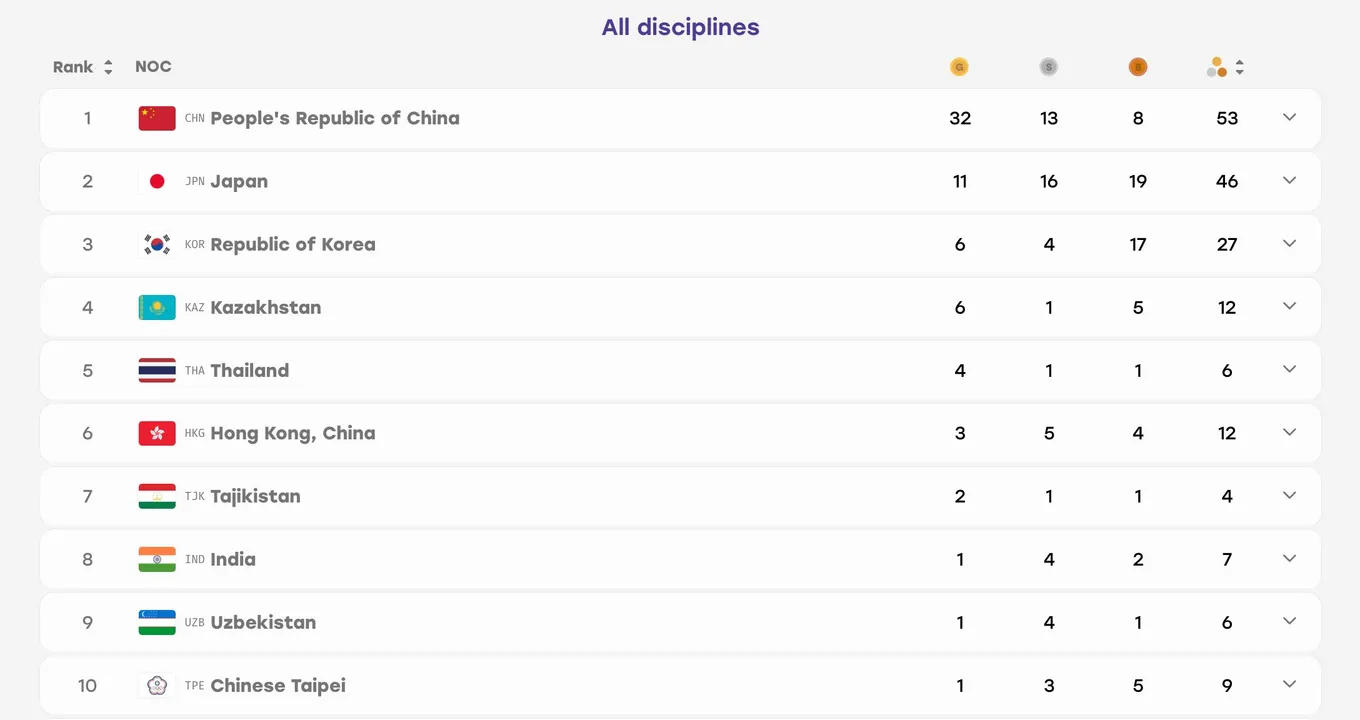Click the TJK country code

[195, 496]
